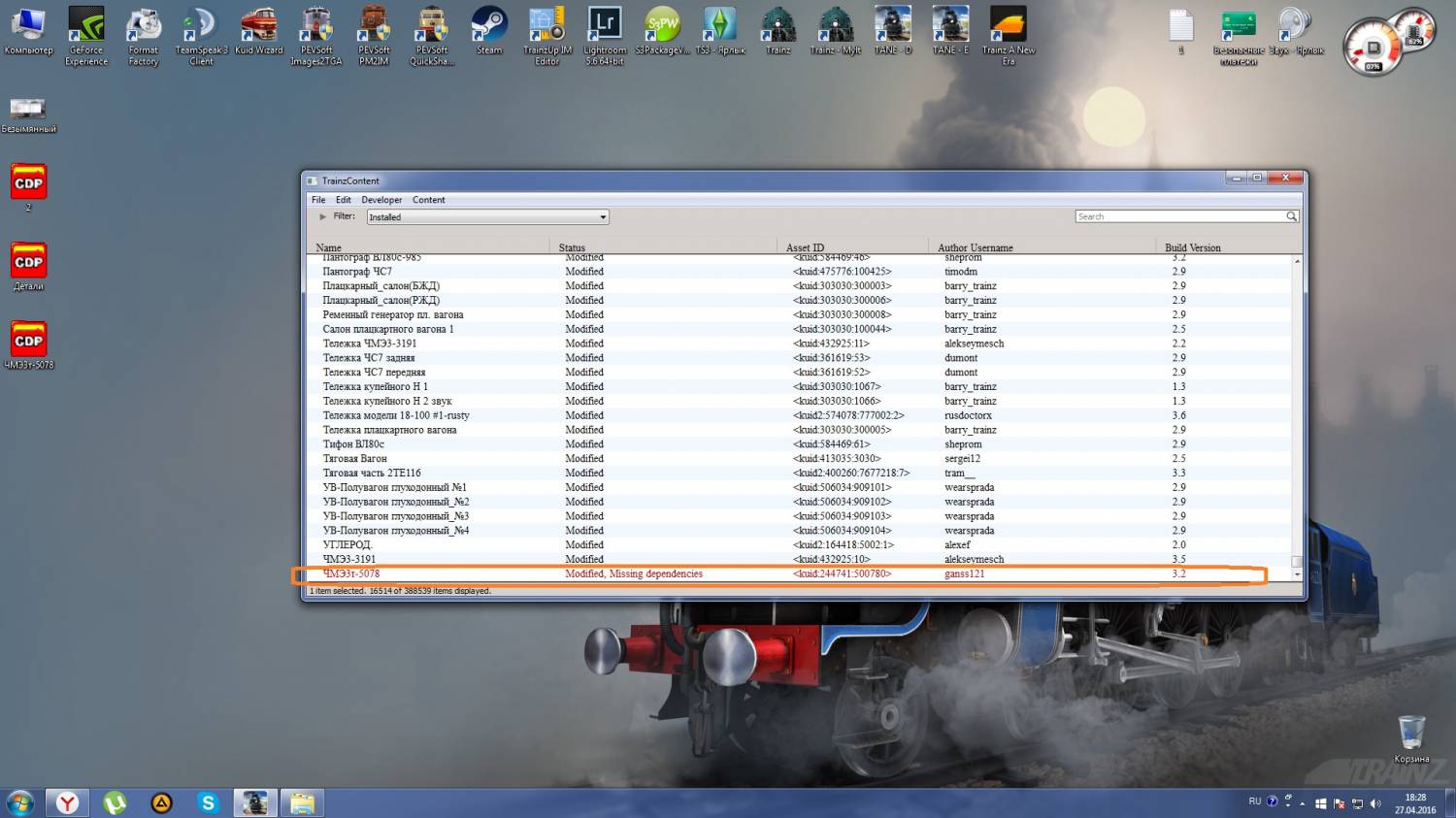Select the ЧМЭ3т-5078 CDP file icon
This screenshot has height=818, width=1456.
click(28, 341)
